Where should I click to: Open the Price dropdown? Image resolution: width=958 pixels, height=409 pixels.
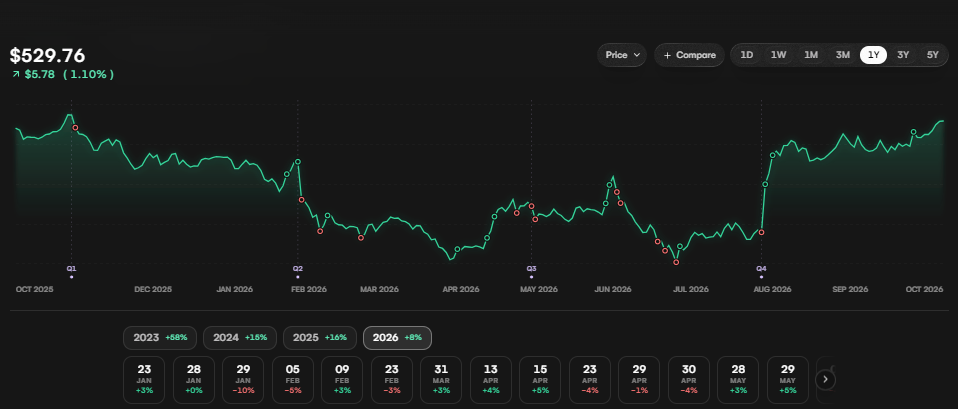pos(622,55)
